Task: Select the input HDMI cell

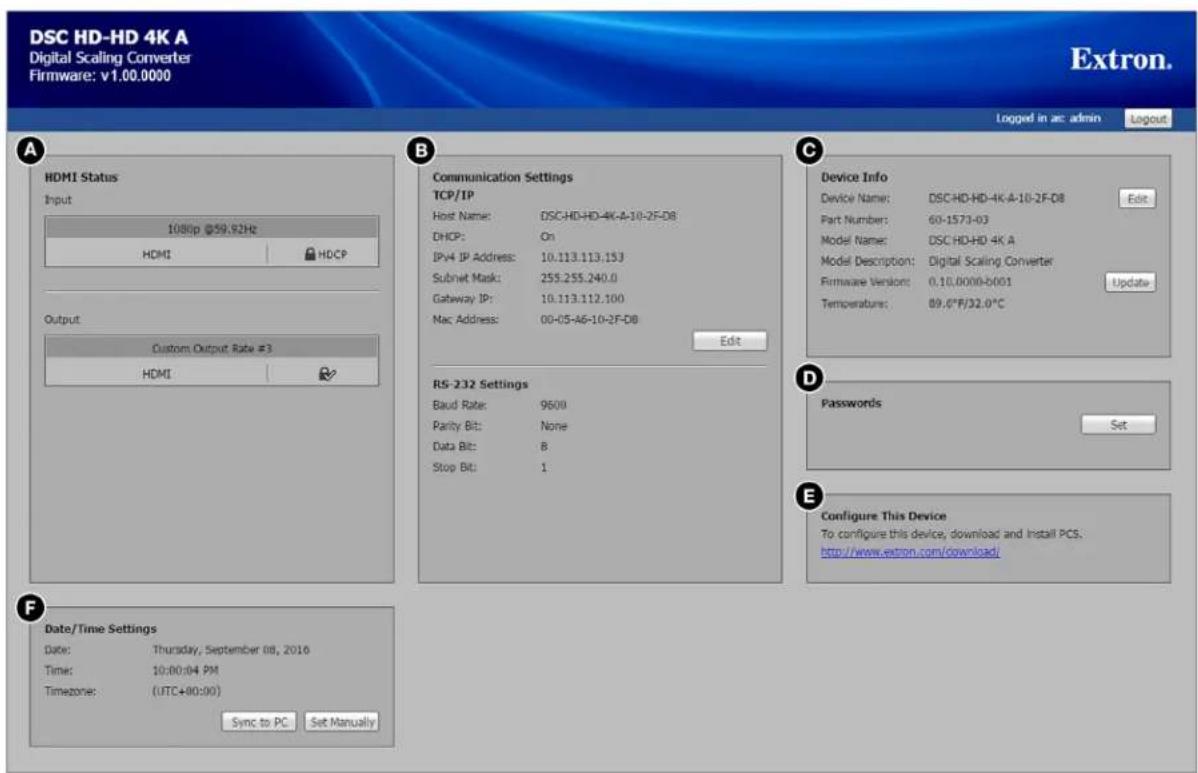Action: point(157,254)
